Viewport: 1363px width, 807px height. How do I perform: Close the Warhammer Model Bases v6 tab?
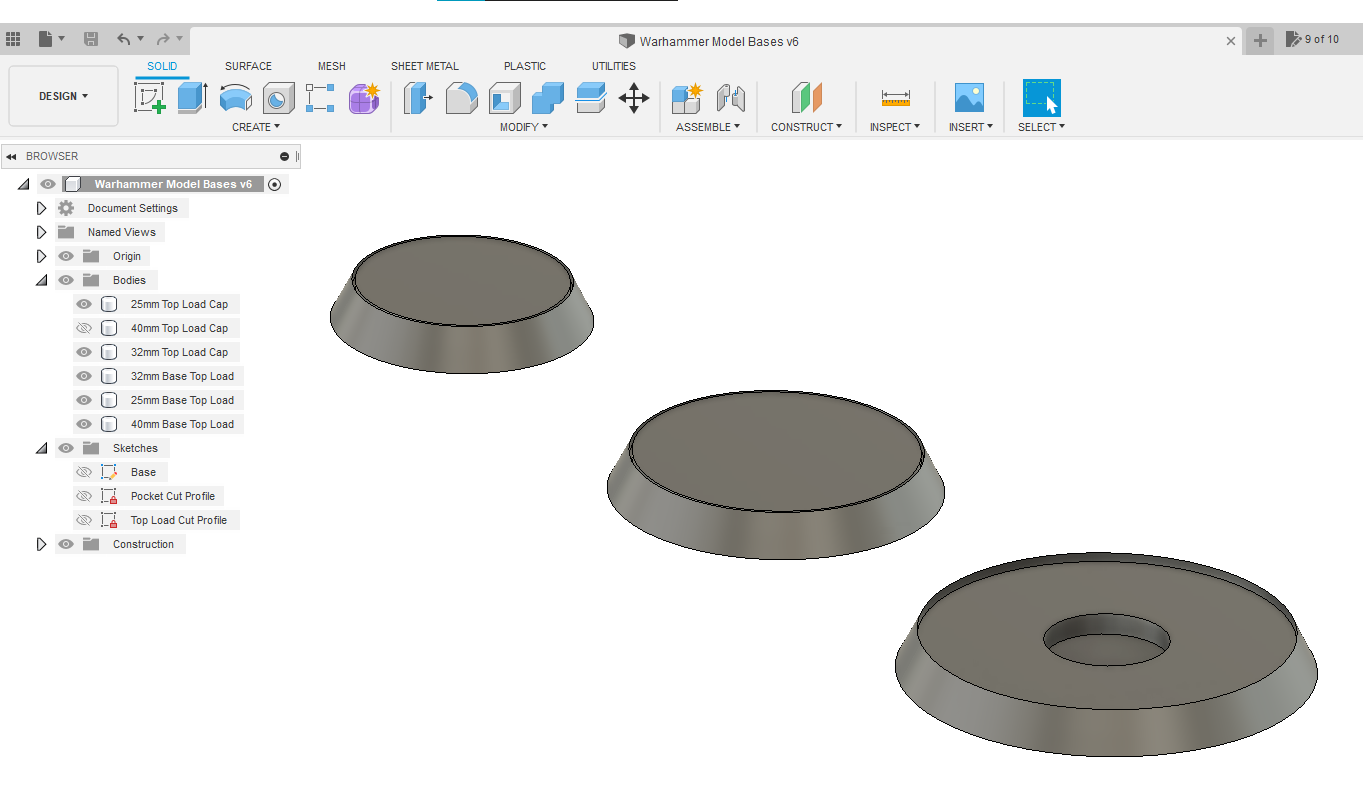(x=1231, y=41)
